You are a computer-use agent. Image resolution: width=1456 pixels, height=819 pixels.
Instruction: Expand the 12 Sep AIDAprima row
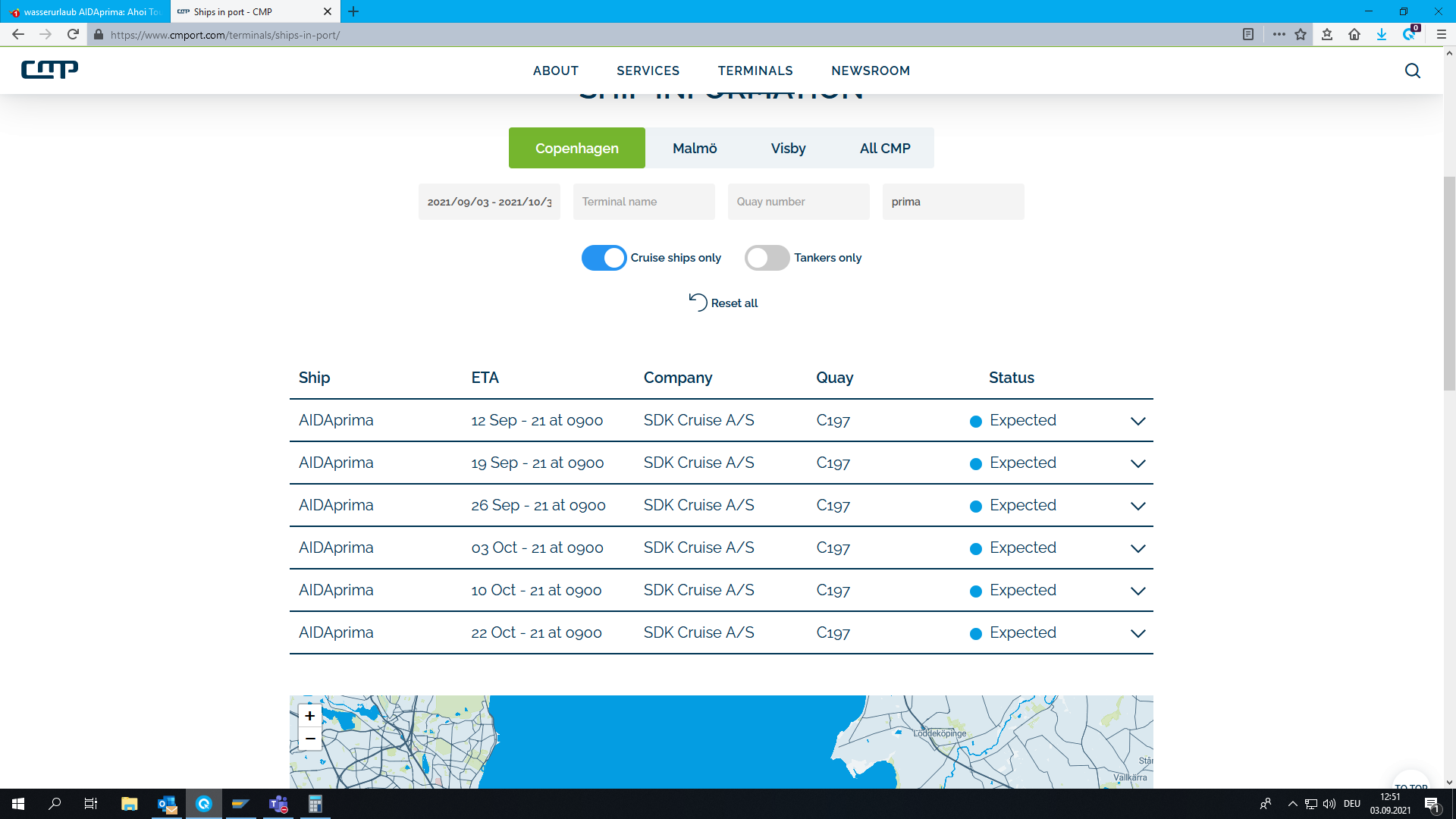click(x=1137, y=421)
